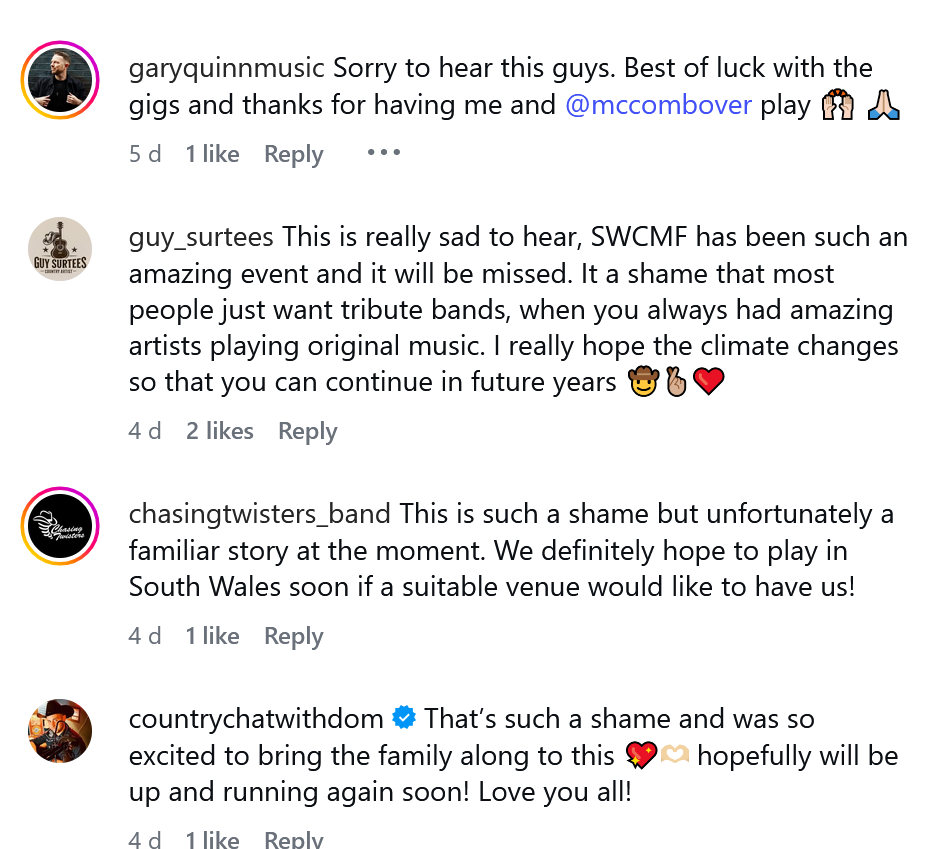Screen dimensions: 939x849
Task: View the 1 like on chasingtwisters_band's comment
Action: (x=212, y=636)
